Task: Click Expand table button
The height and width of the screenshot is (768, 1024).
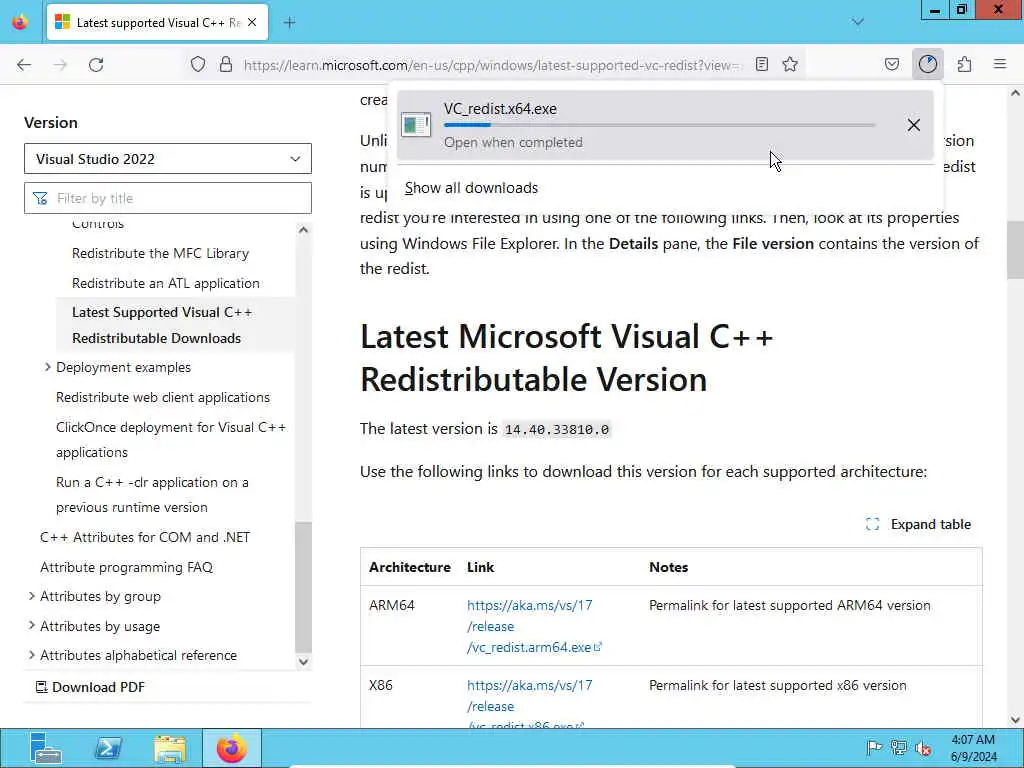Action: [918, 524]
